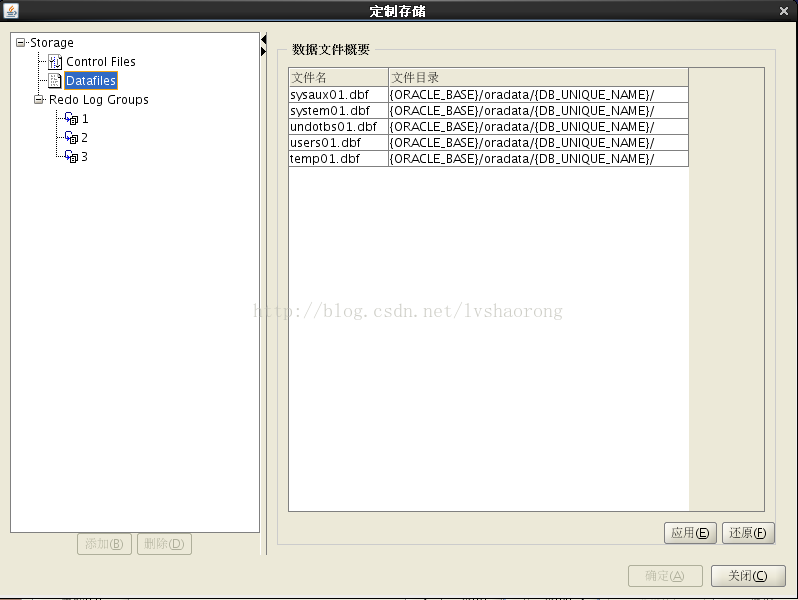This screenshot has width=798, height=600.
Task: Select the Control Files tree item
Action: click(x=101, y=62)
